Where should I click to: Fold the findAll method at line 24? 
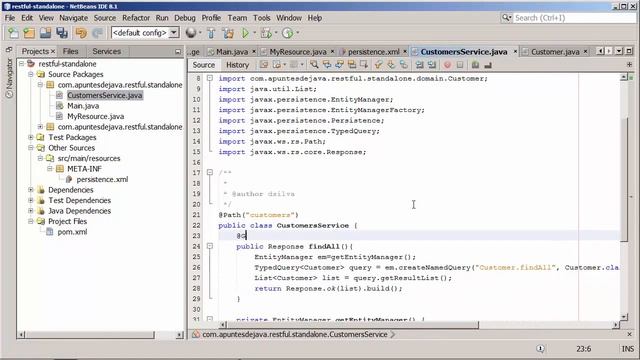[x=210, y=246]
